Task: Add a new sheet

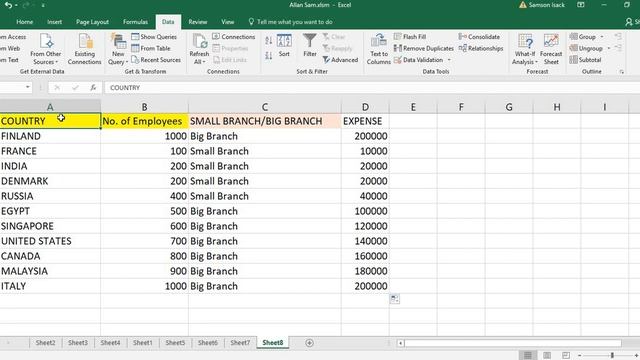Action: [x=309, y=343]
